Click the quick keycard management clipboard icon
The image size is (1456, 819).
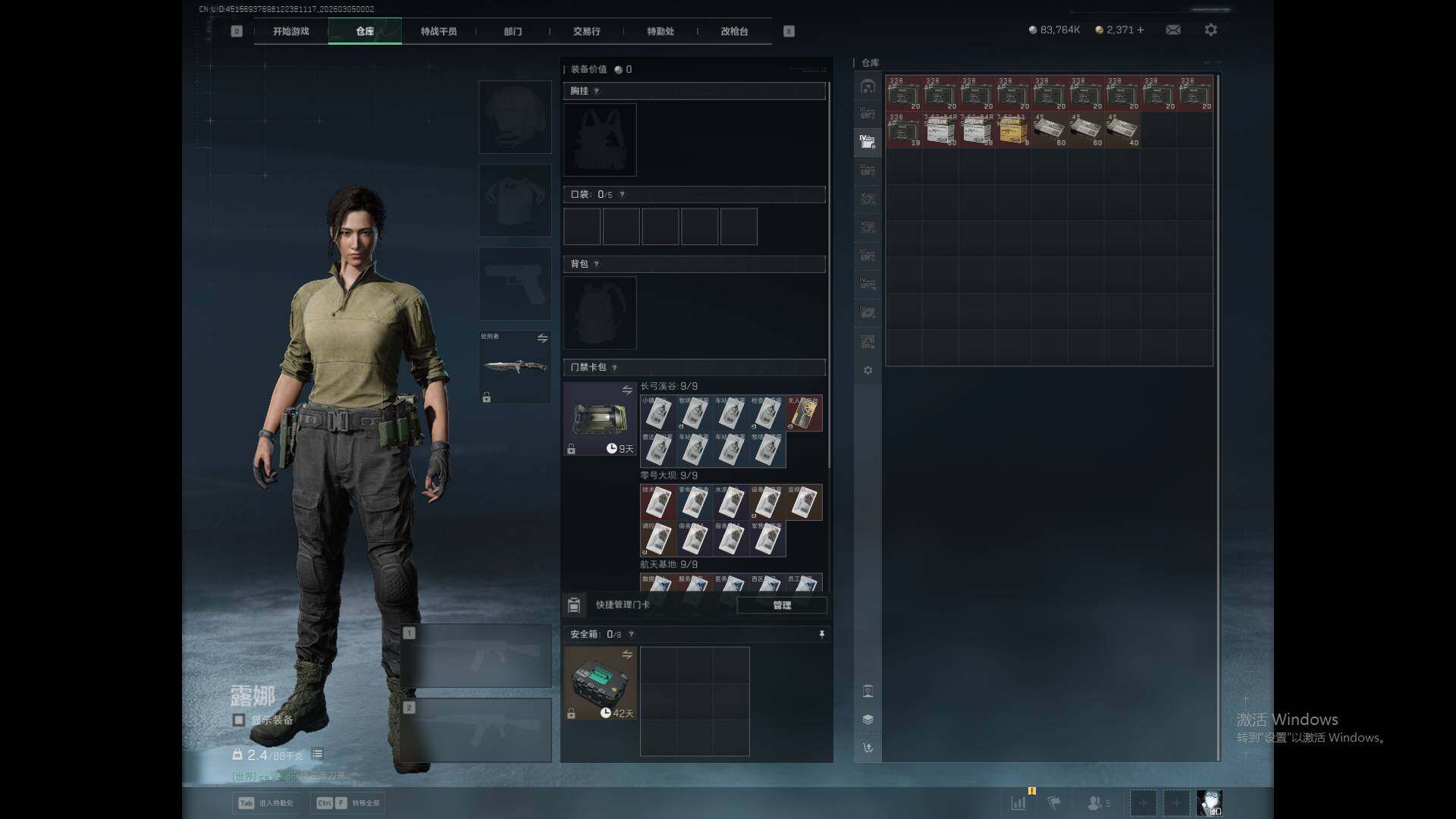click(x=574, y=604)
